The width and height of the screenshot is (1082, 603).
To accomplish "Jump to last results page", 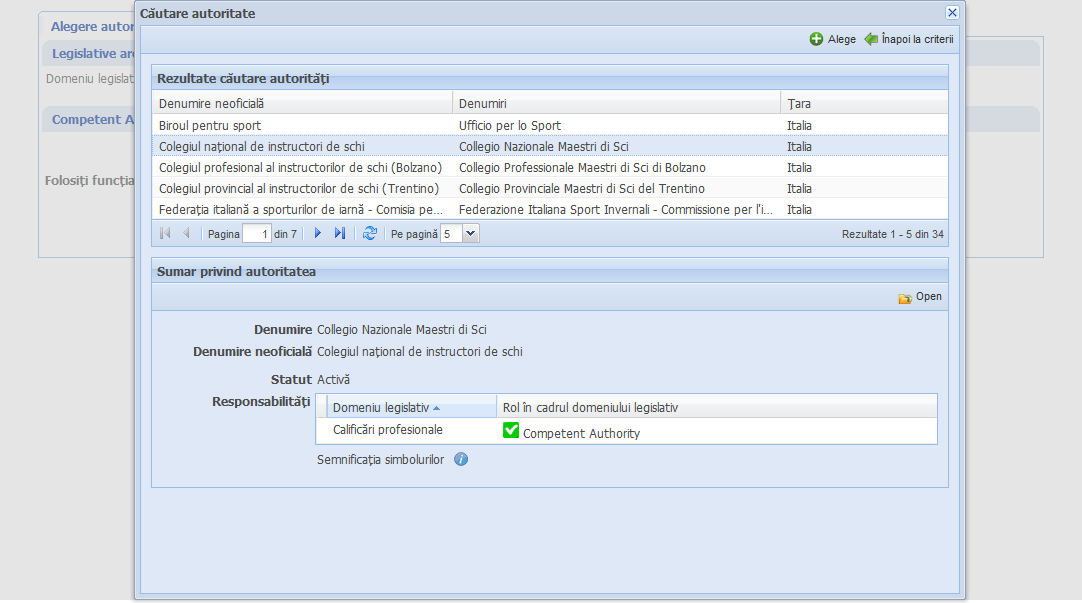I will click(340, 233).
